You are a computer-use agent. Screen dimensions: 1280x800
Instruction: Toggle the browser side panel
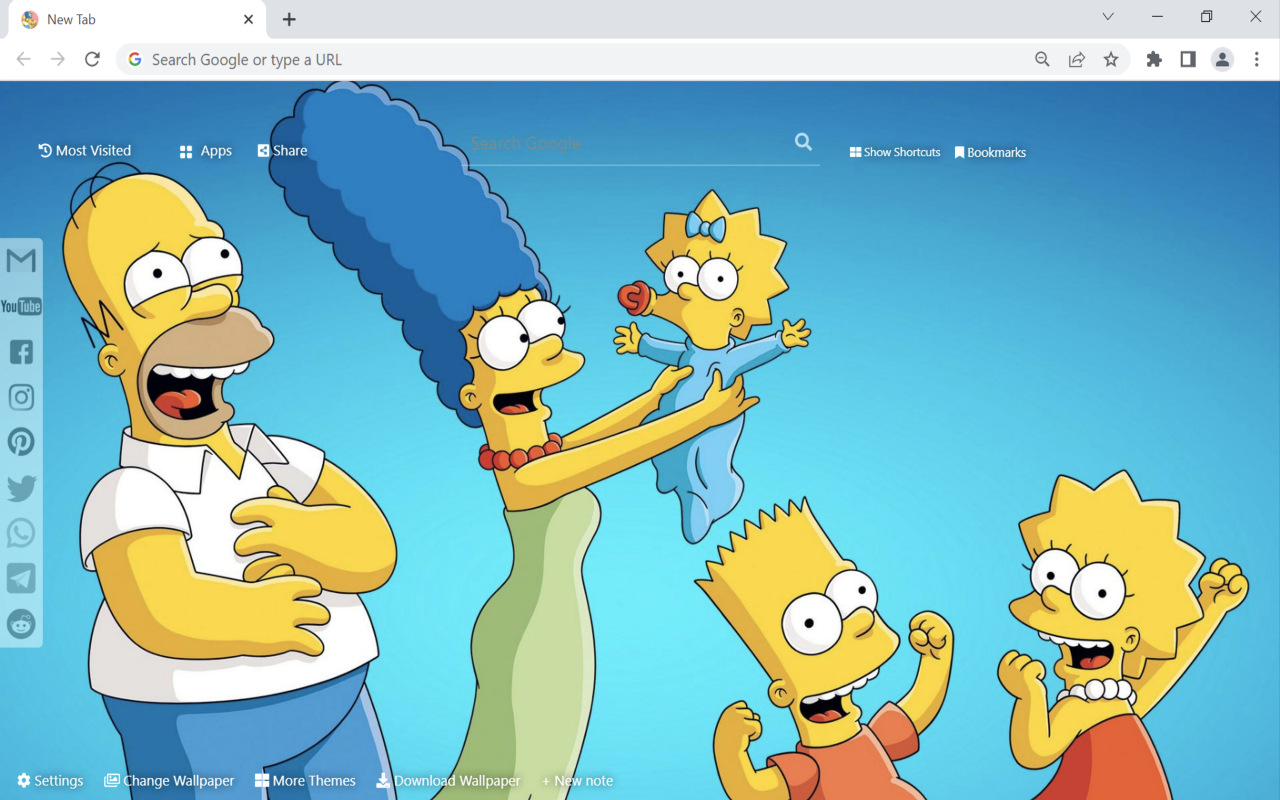click(1188, 60)
